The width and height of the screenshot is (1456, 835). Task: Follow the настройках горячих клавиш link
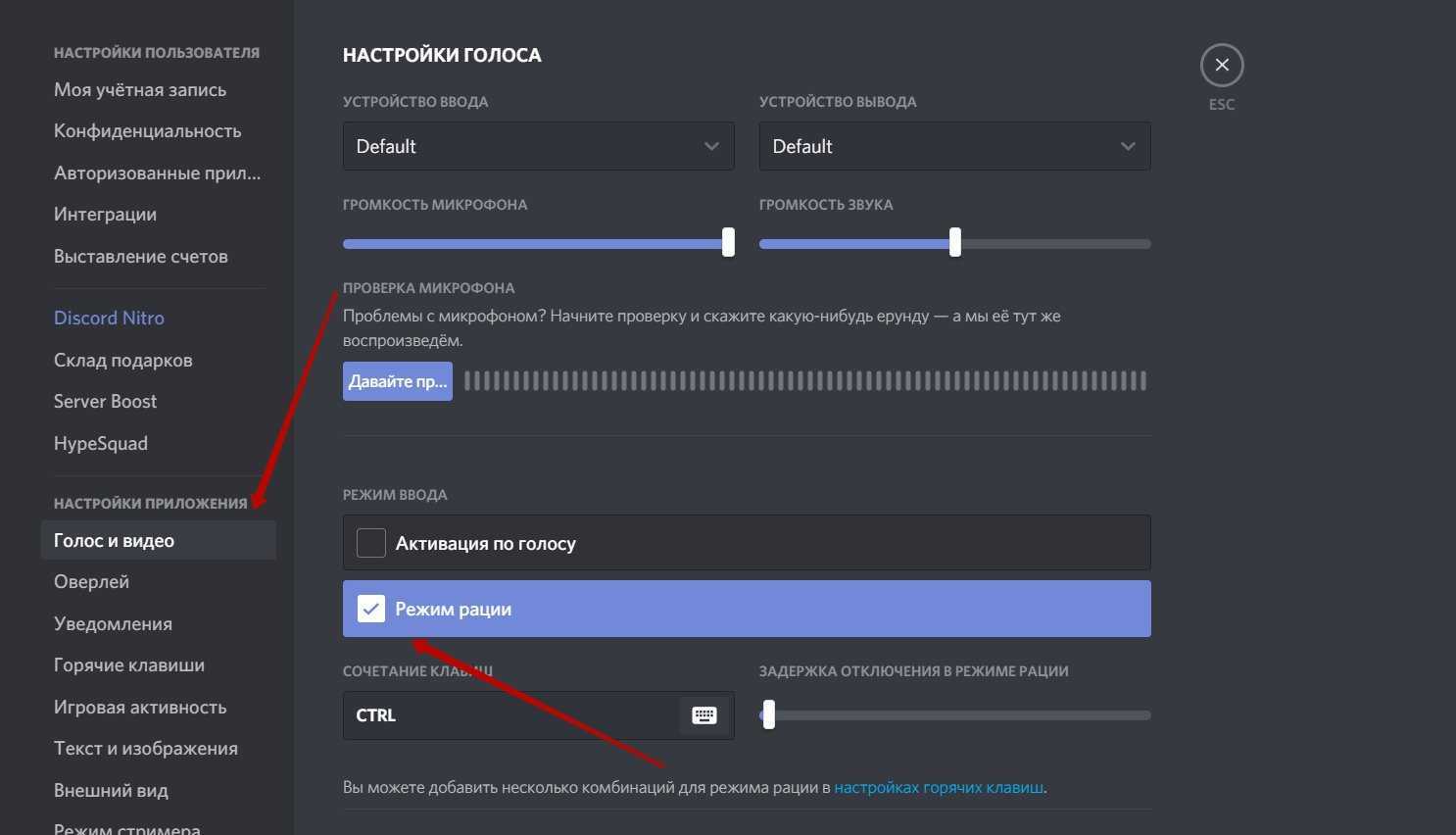click(939, 787)
